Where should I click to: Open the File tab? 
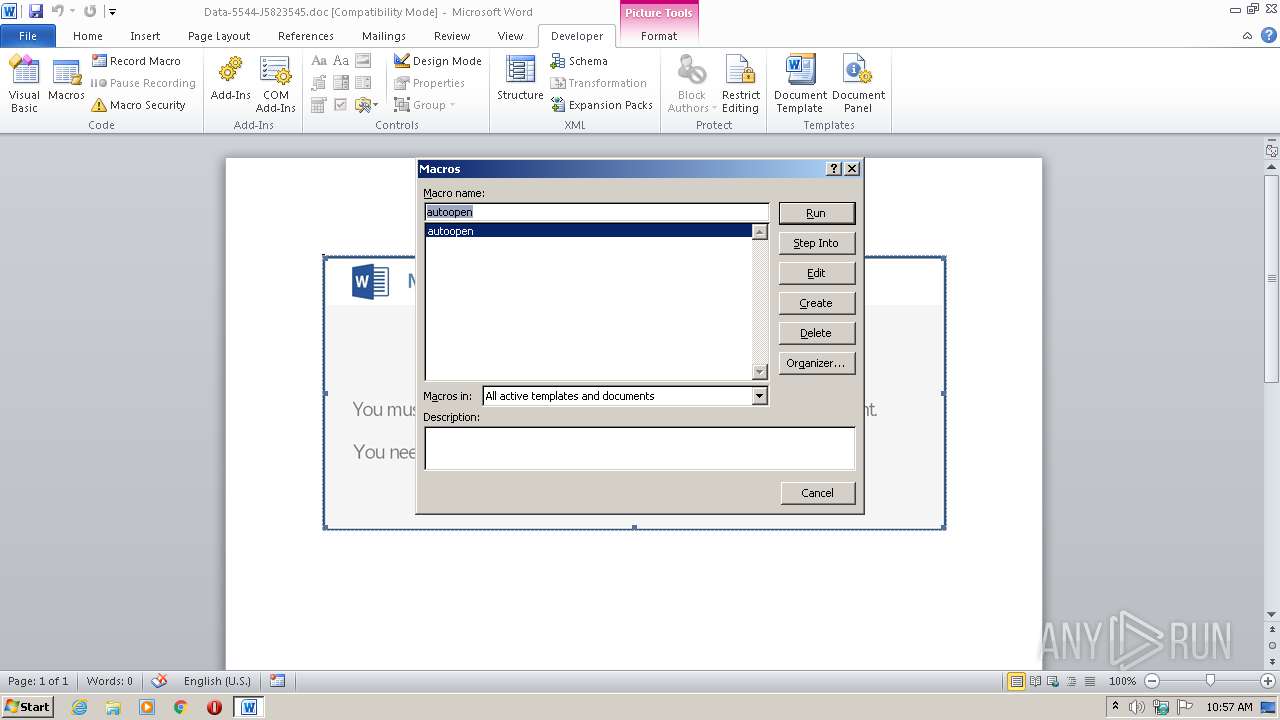click(x=27, y=35)
